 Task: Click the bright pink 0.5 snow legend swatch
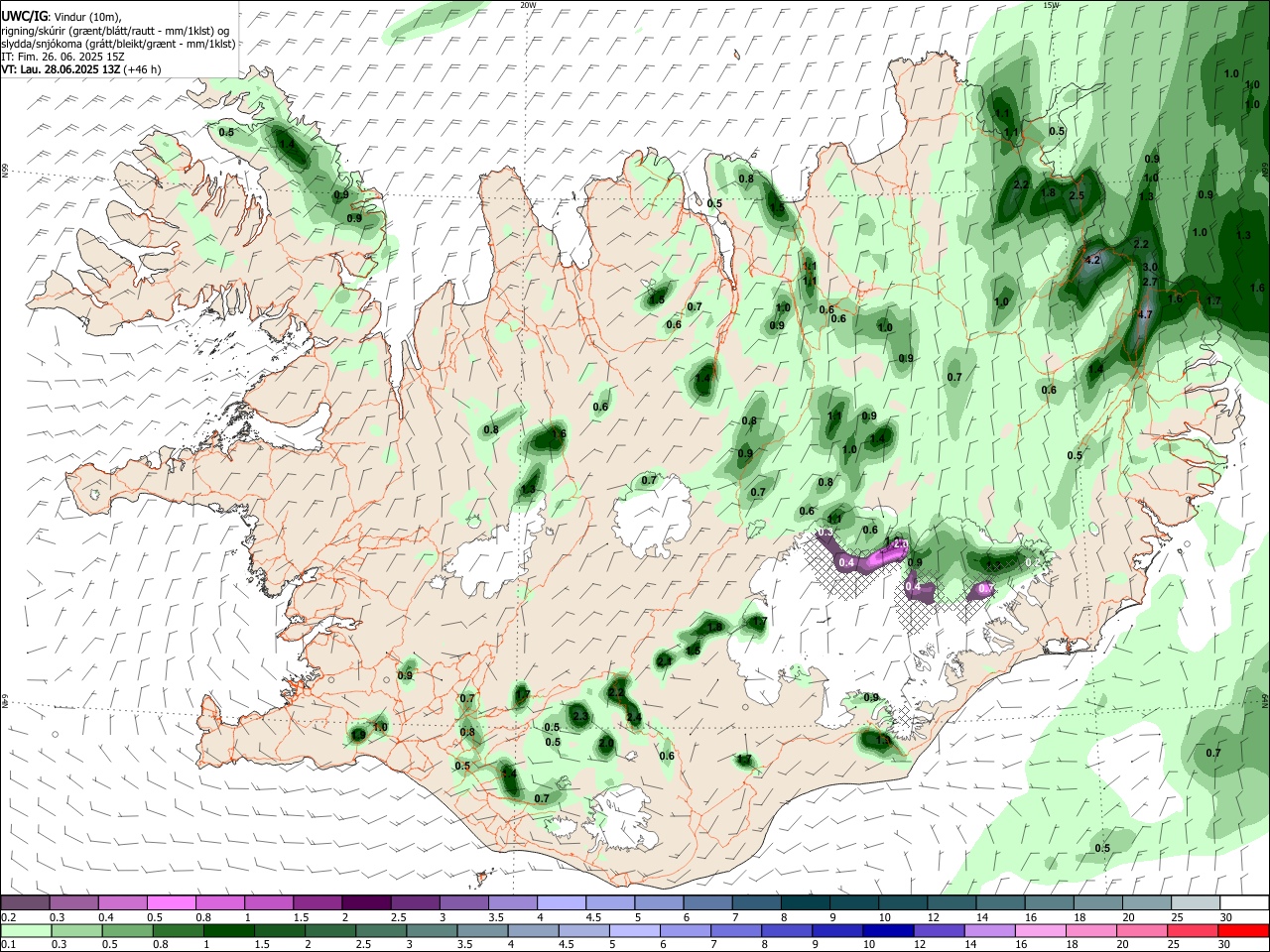[171, 902]
